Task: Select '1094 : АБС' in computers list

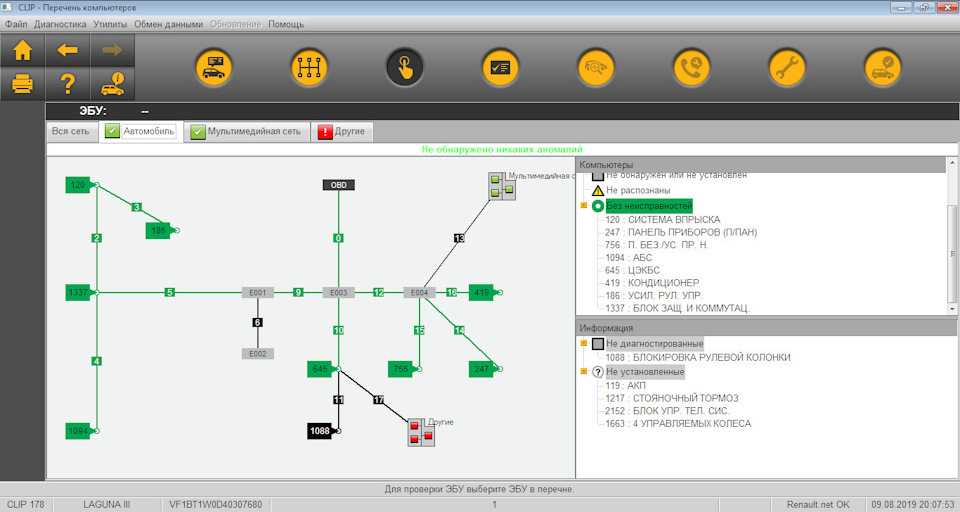Action: tap(628, 258)
